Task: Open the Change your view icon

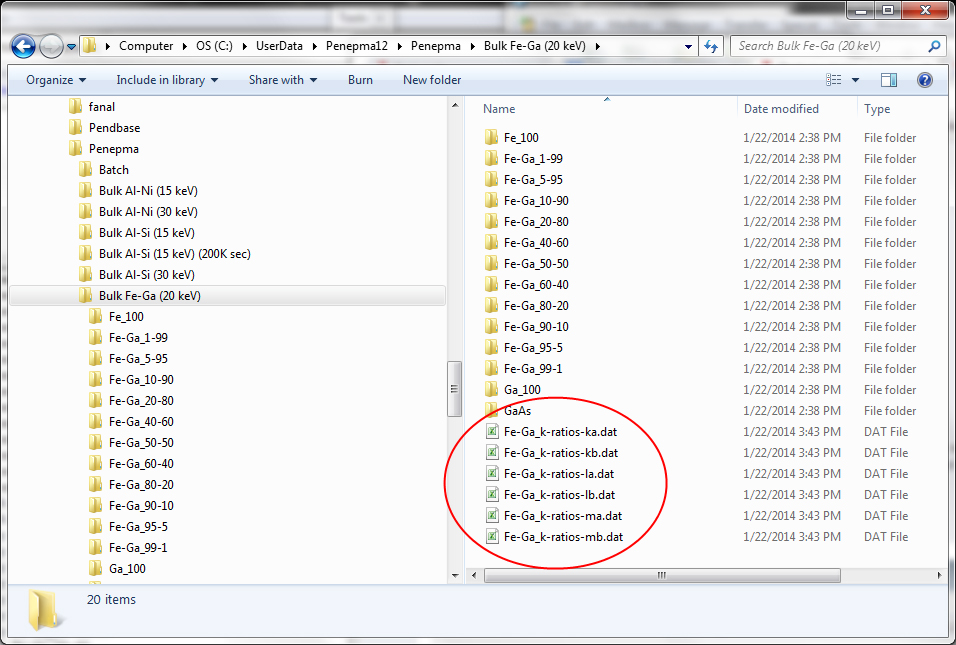Action: click(832, 80)
